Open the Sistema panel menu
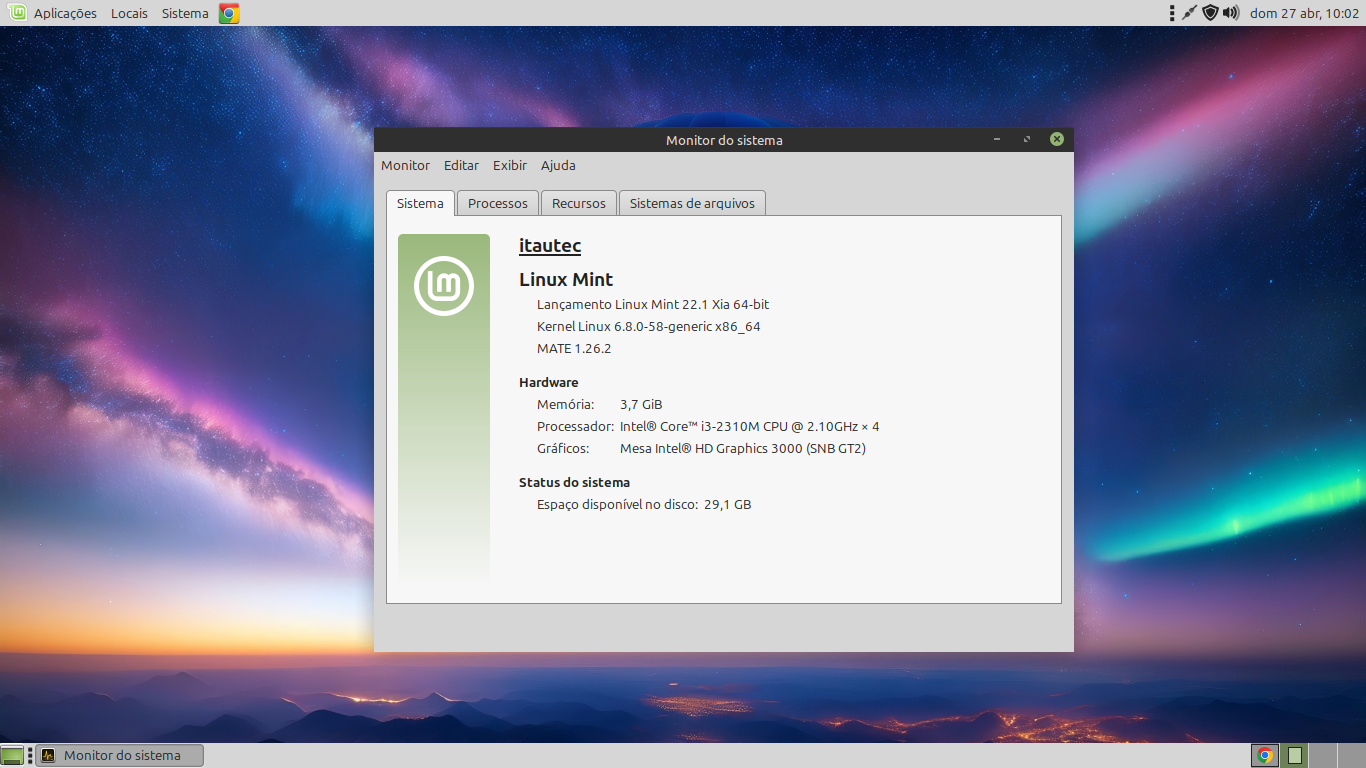The height and width of the screenshot is (768, 1366). [x=185, y=13]
